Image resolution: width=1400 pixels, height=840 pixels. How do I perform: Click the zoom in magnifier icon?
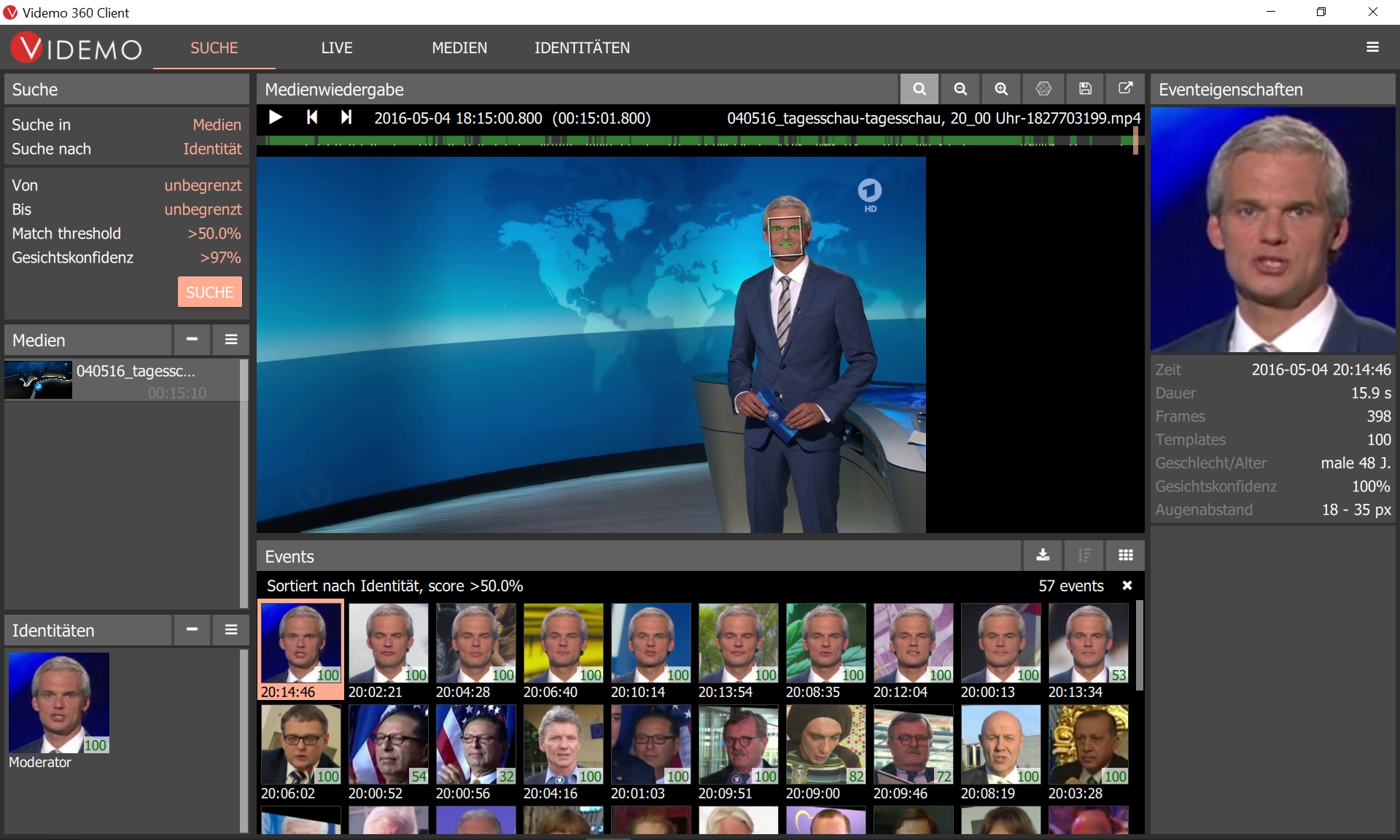tap(1001, 89)
